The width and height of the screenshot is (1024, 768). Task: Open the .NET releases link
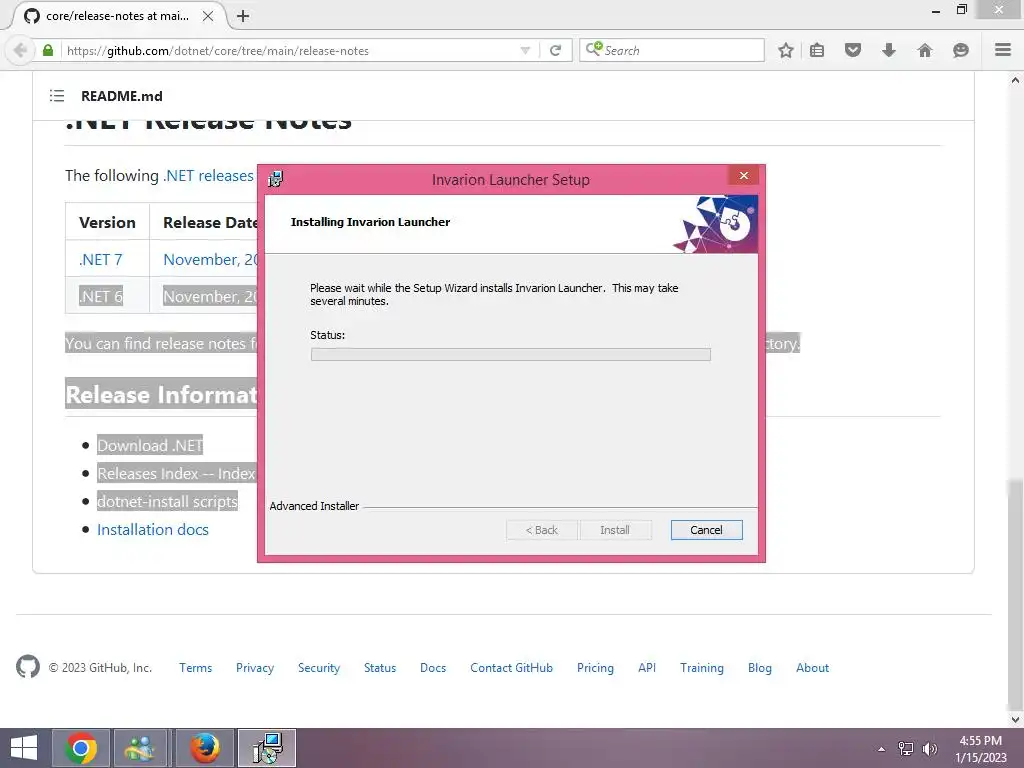208,176
